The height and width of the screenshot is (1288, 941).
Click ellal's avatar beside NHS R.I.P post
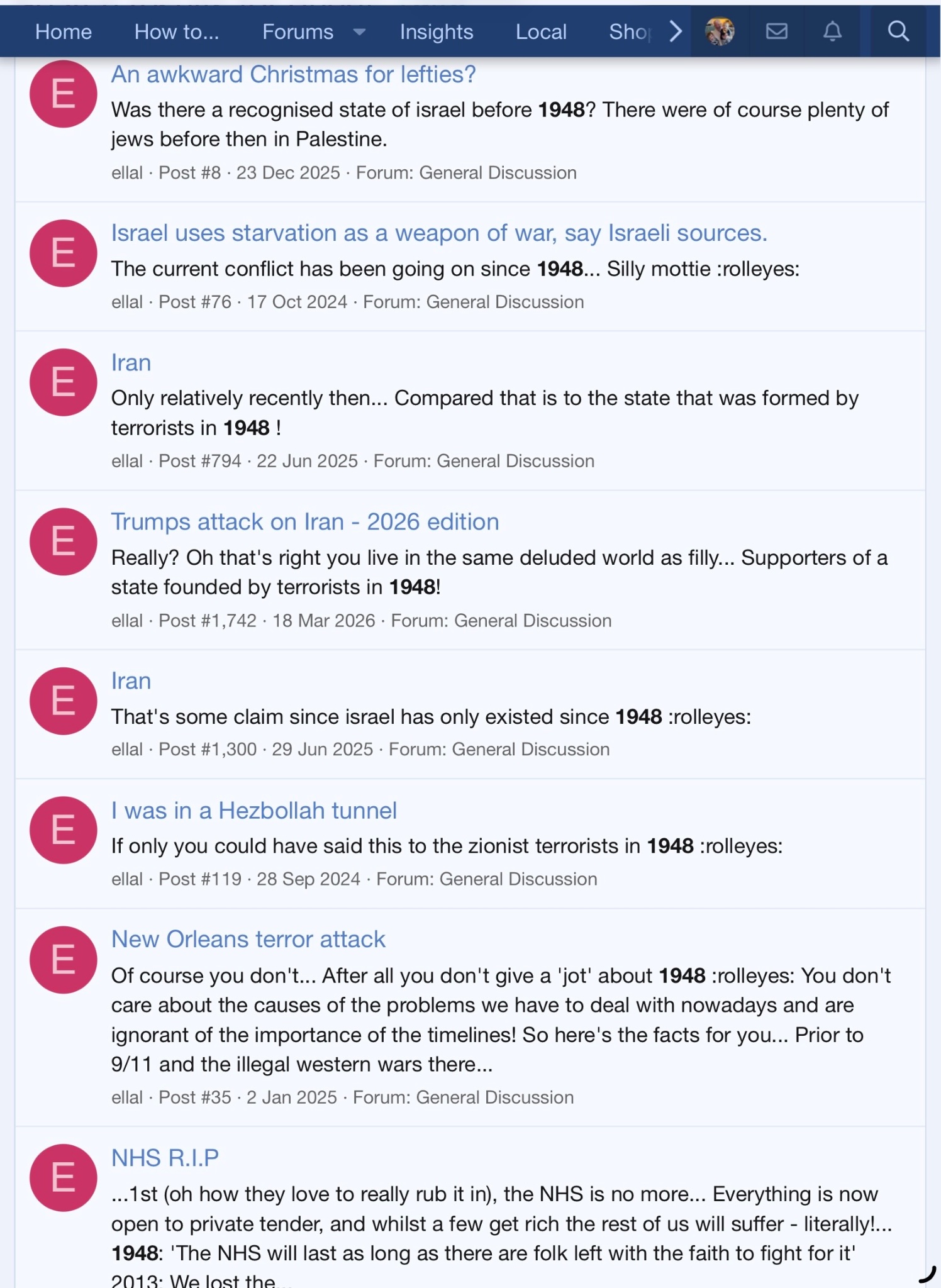pos(64,1177)
